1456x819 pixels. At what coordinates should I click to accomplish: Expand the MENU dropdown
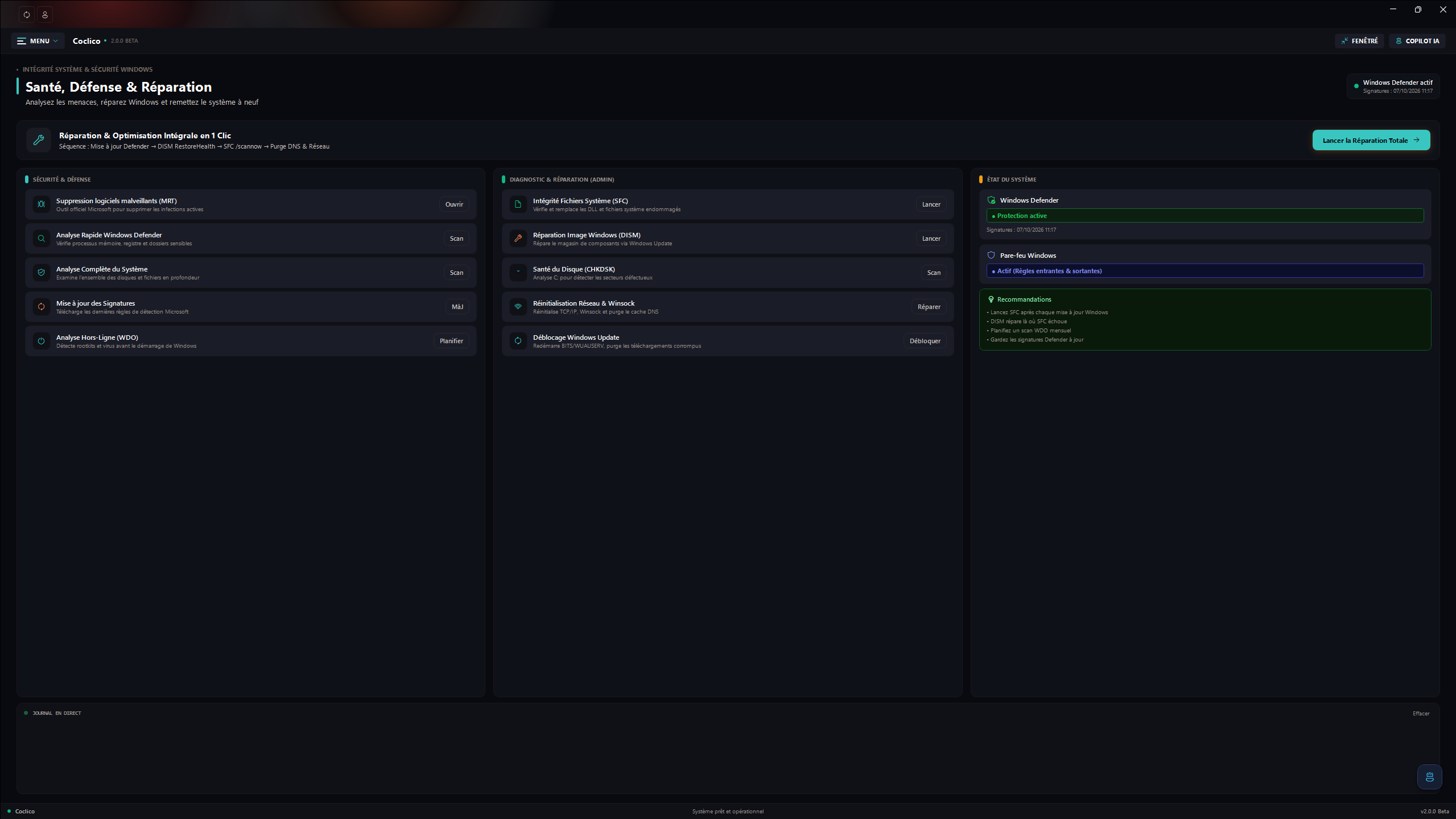38,41
